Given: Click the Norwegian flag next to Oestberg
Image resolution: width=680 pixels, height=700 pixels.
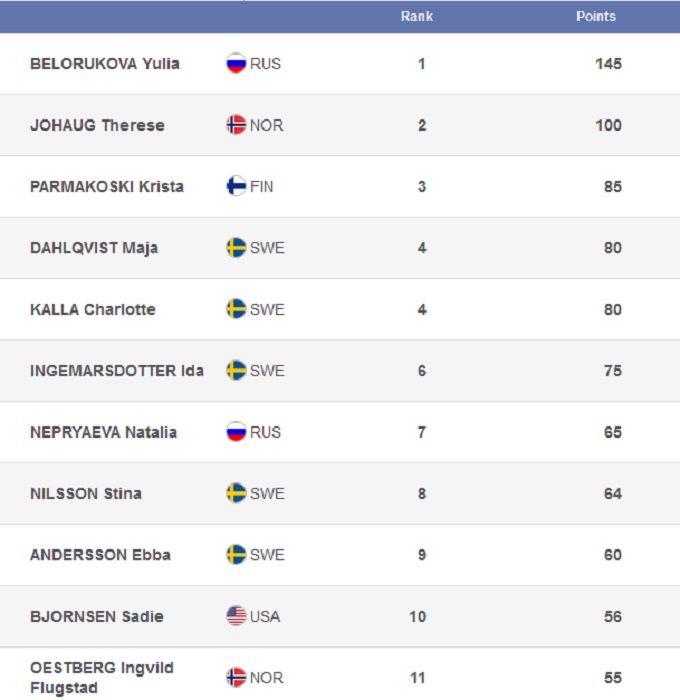Looking at the screenshot, I should (x=236, y=677).
